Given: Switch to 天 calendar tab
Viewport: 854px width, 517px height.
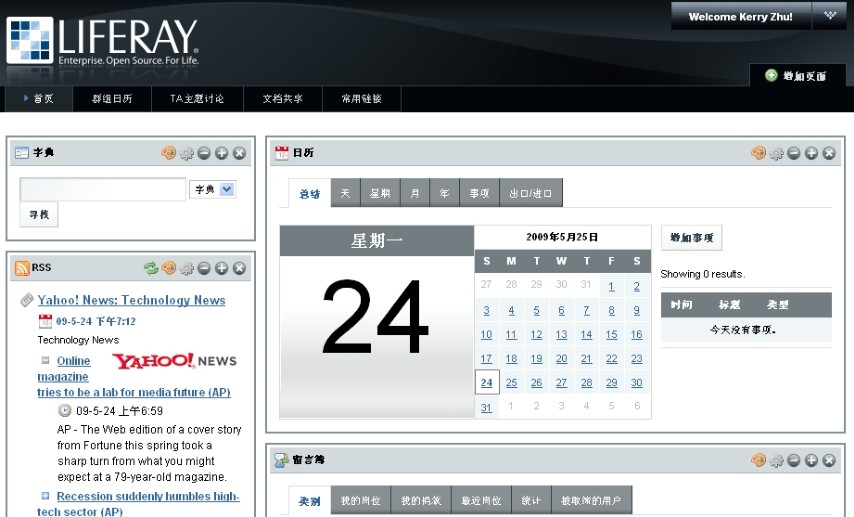Looking at the screenshot, I should [345, 193].
